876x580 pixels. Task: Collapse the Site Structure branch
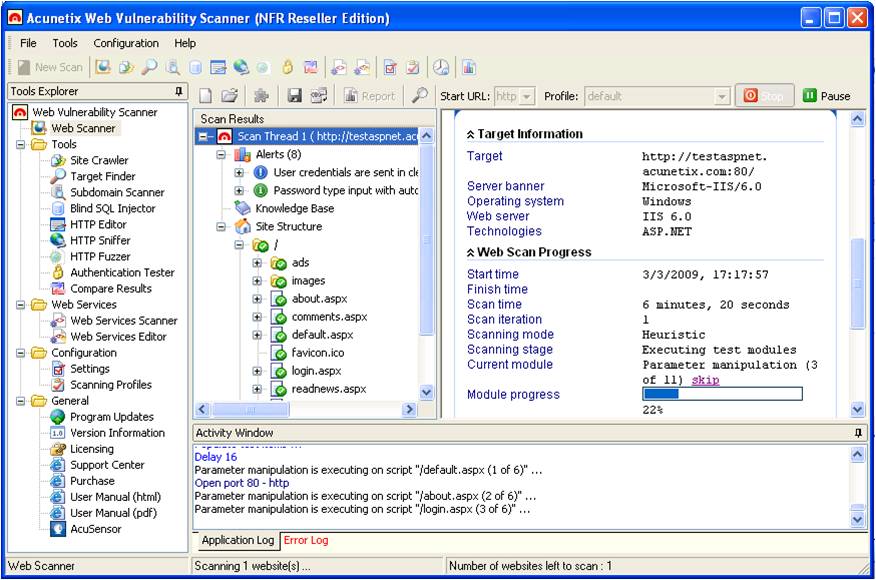click(221, 227)
